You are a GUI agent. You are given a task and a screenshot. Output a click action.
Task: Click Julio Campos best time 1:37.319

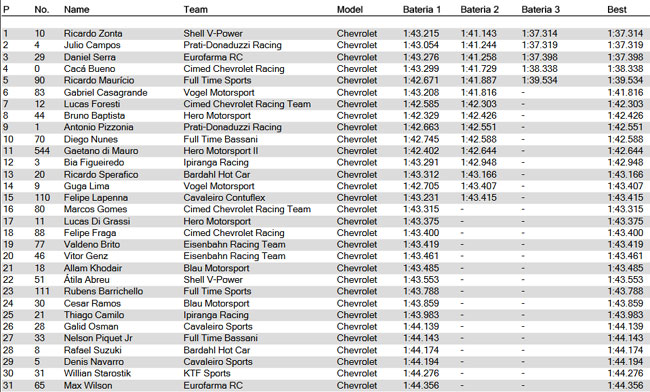[625, 45]
